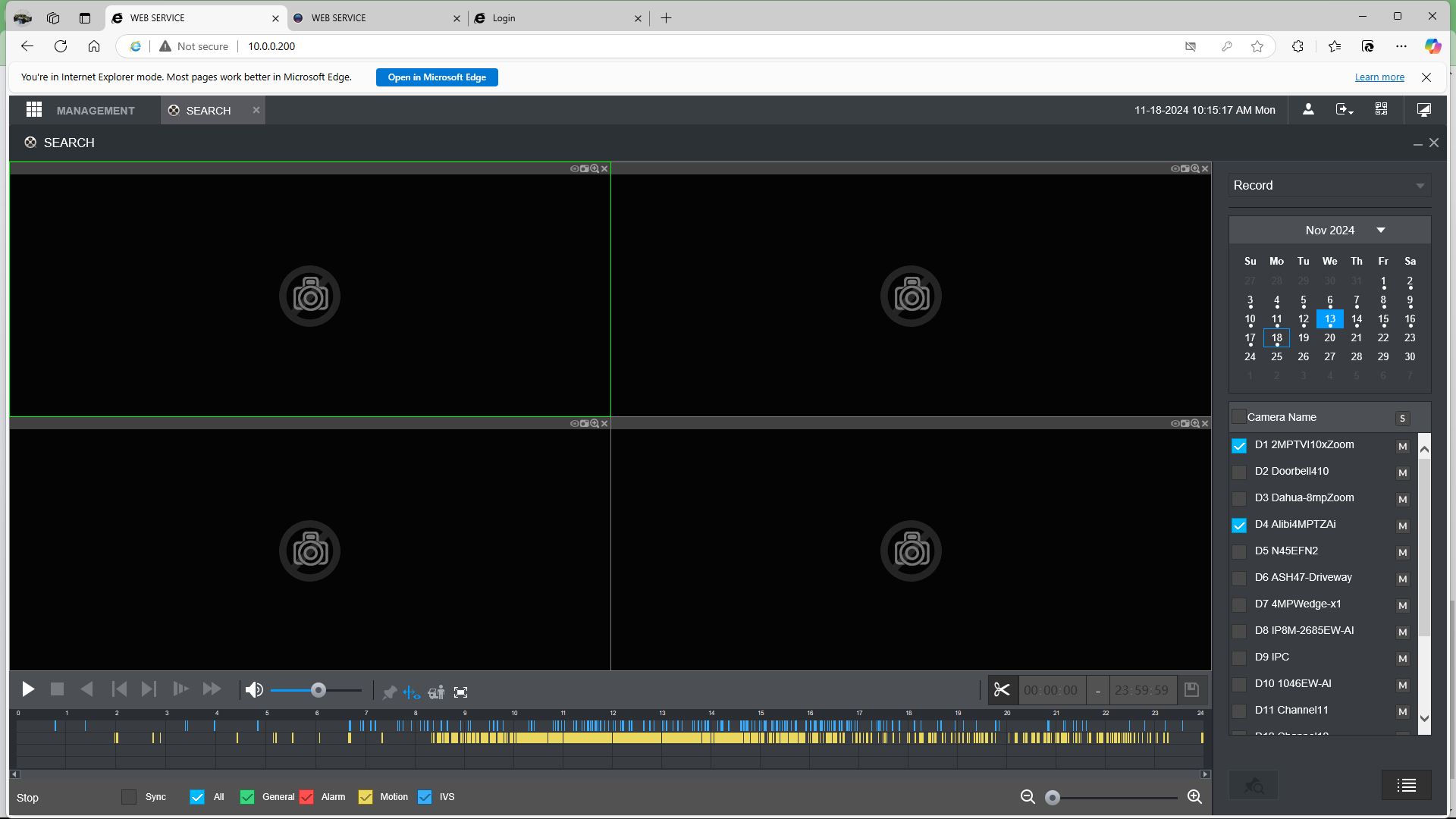Mute the speaker volume icon
Screen dimensions: 1456x819
point(254,690)
